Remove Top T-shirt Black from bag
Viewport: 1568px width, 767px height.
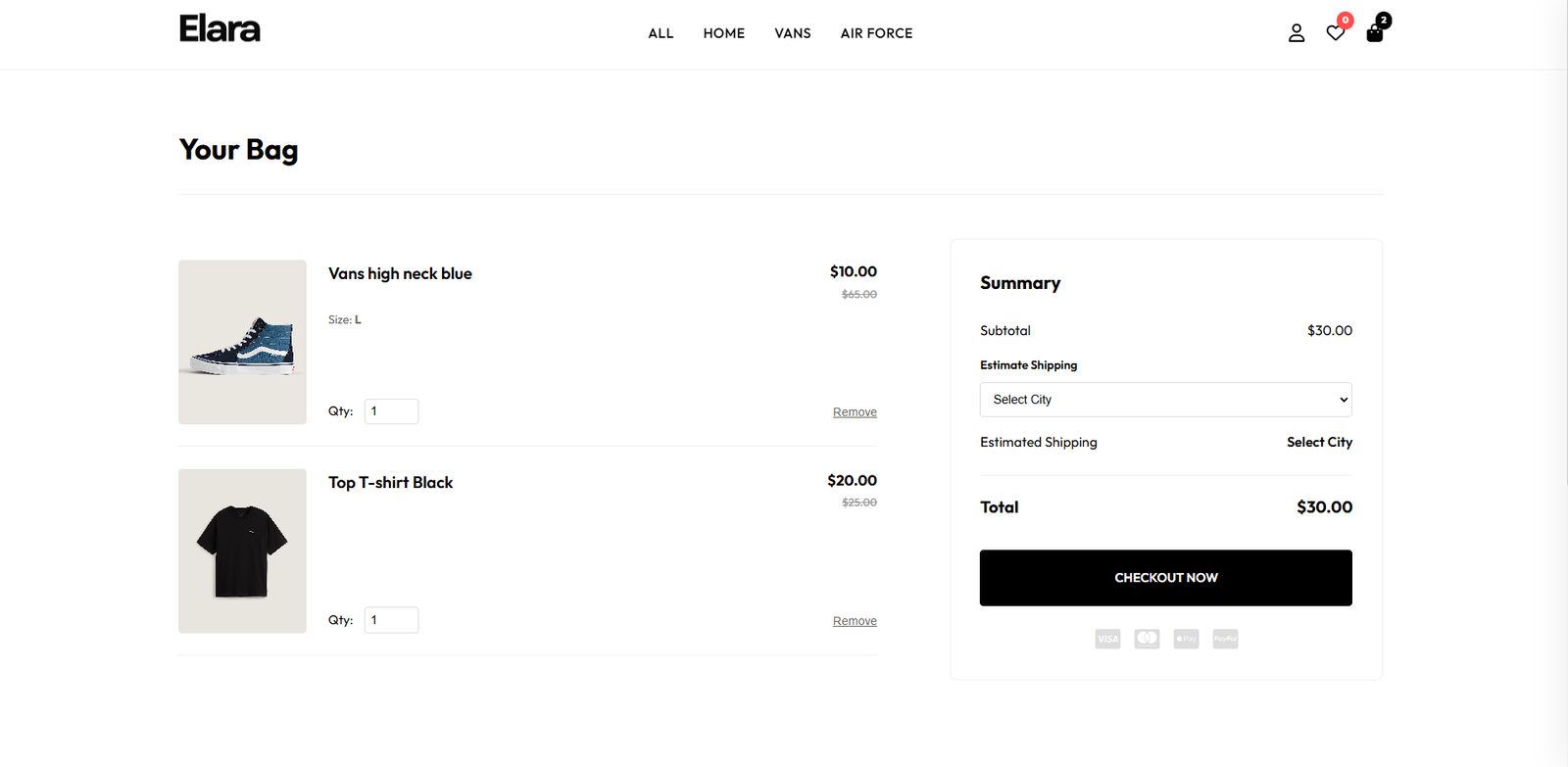(x=855, y=621)
